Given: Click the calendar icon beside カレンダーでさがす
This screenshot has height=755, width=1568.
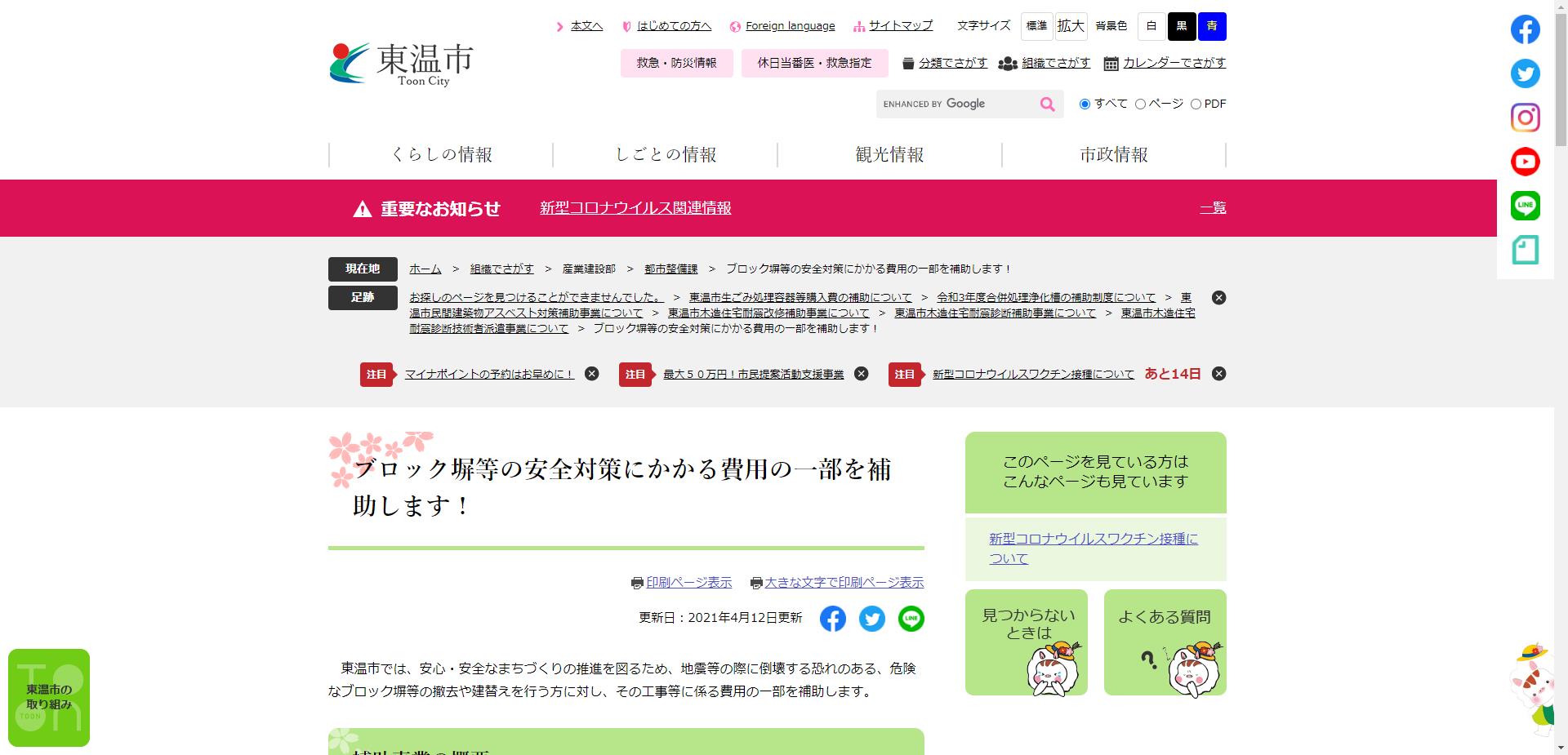Looking at the screenshot, I should (1111, 63).
